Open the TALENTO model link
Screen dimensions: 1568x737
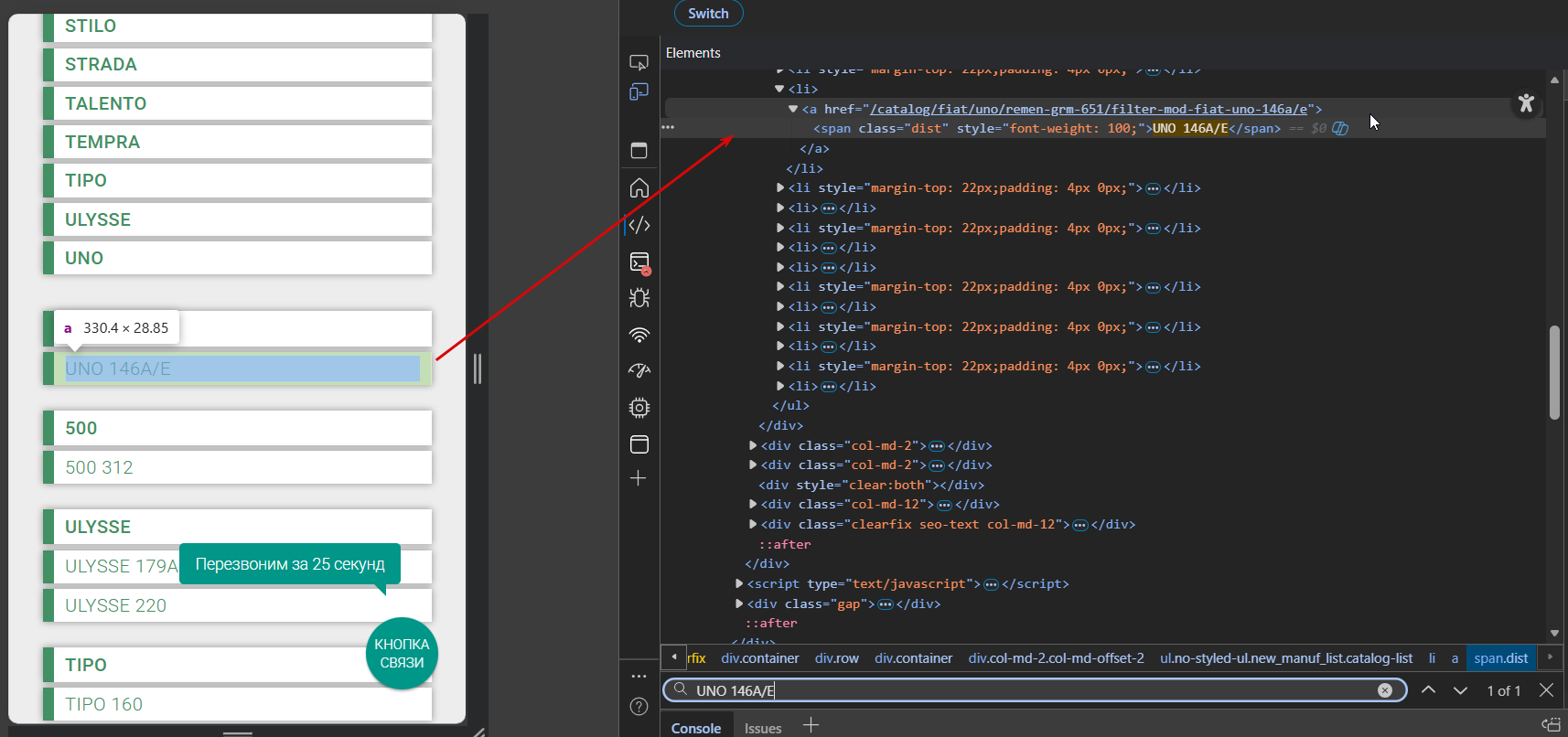[x=237, y=103]
